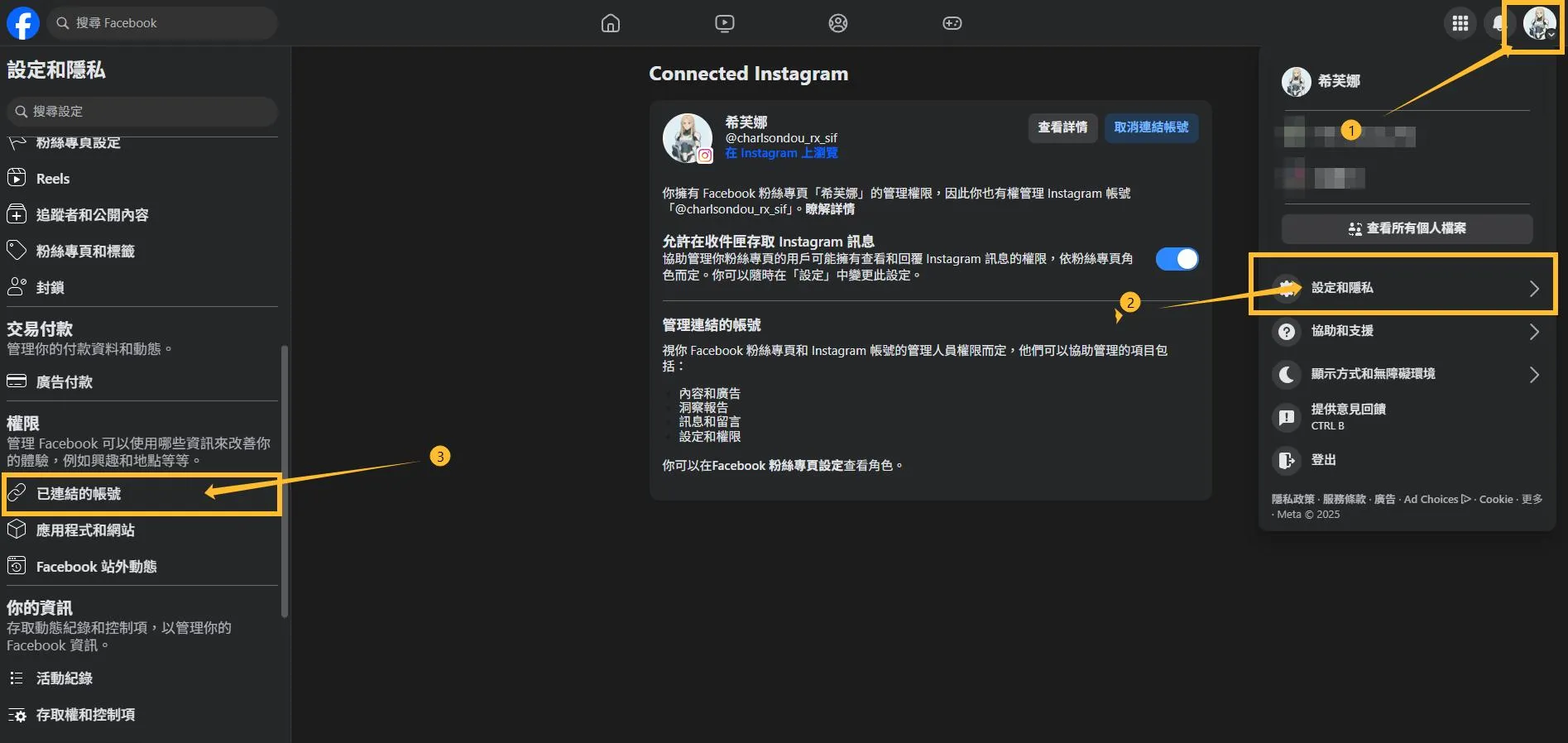
Task: Click 登出 to log out
Action: pyautogui.click(x=1323, y=460)
